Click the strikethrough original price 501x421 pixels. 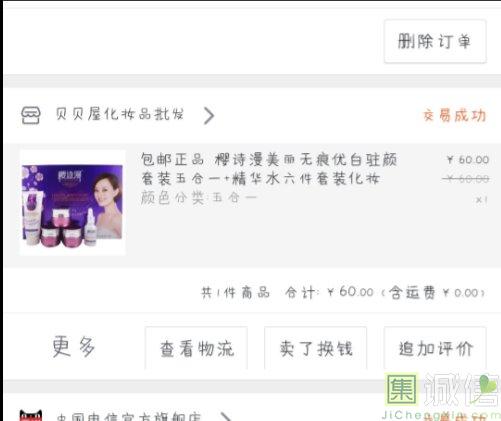466,179
